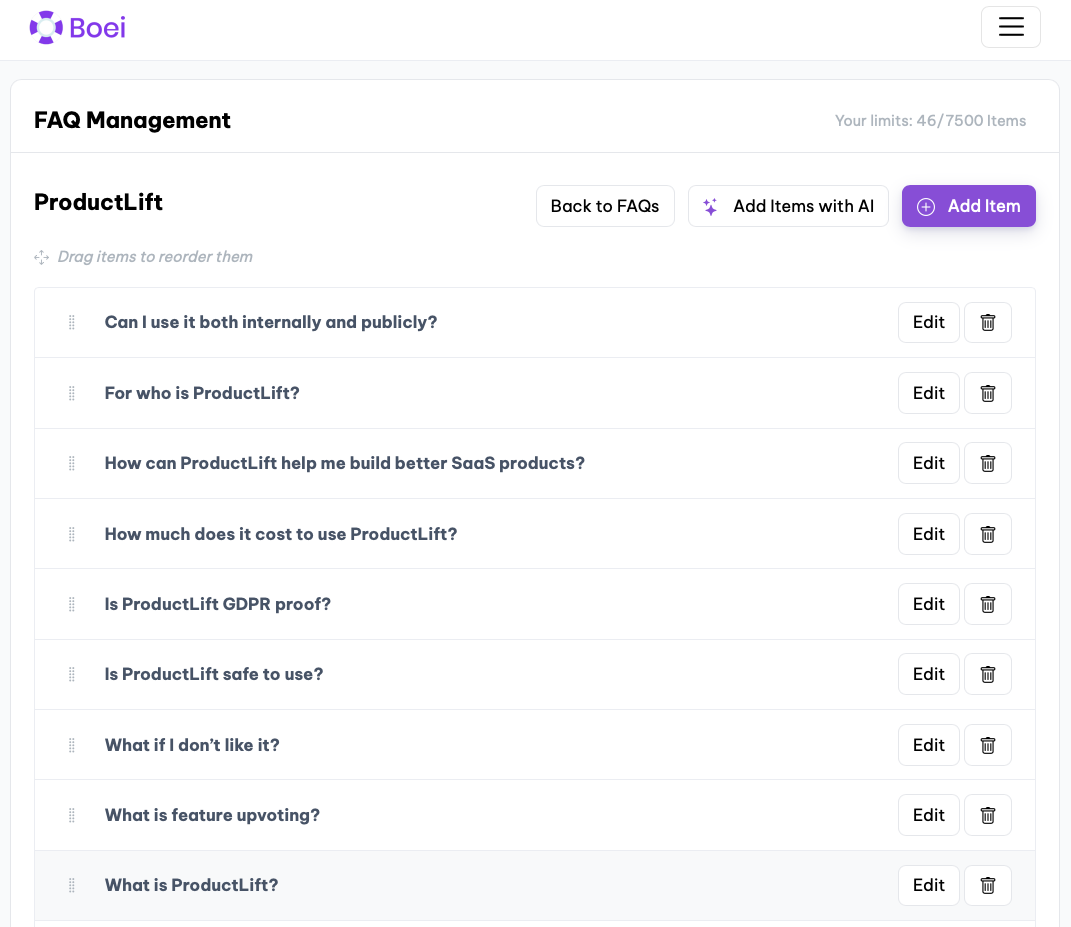The height and width of the screenshot is (927, 1071).
Task: Delete 'Can I use it both internally' item
Action: tap(988, 322)
